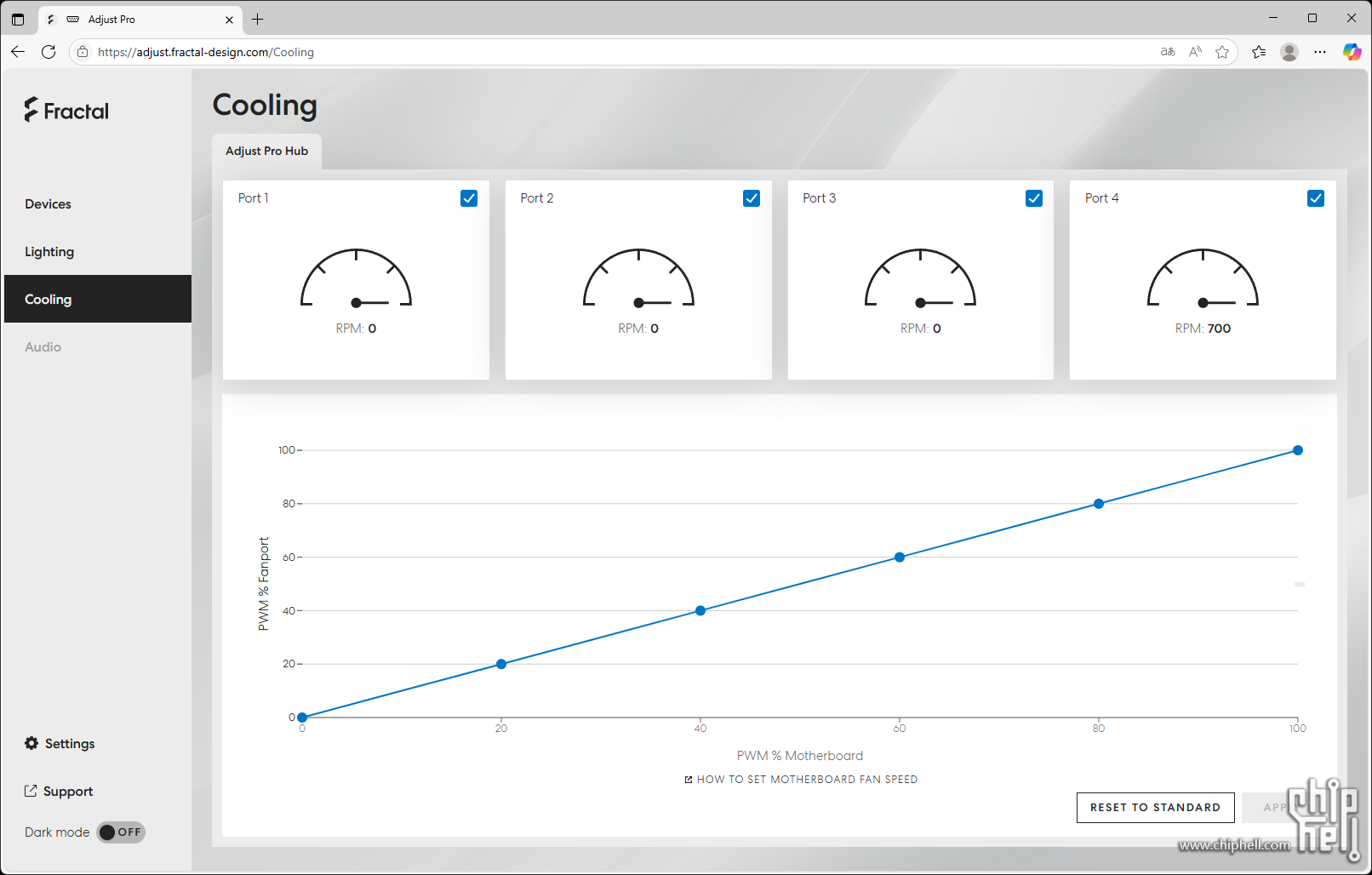Click the Settings gear icon
This screenshot has height=875, width=1372.
[x=31, y=743]
